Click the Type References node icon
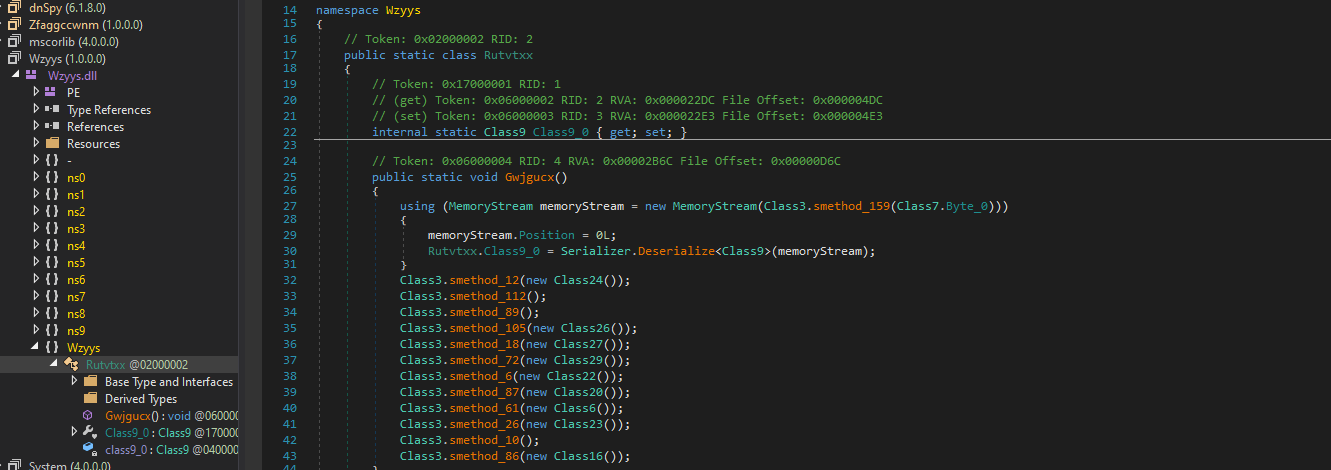The image size is (1331, 470). pyautogui.click(x=51, y=109)
